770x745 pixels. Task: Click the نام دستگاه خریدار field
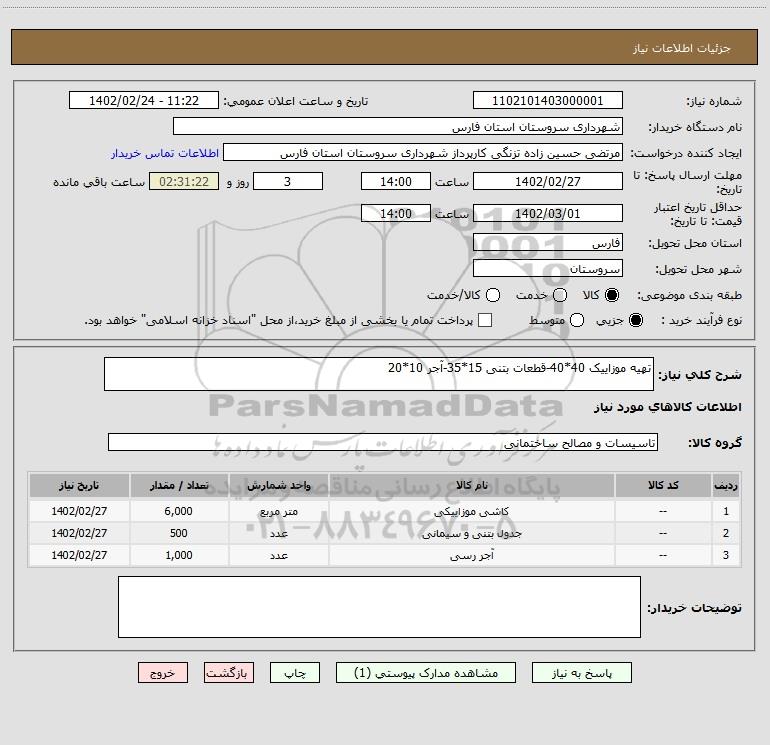398,127
